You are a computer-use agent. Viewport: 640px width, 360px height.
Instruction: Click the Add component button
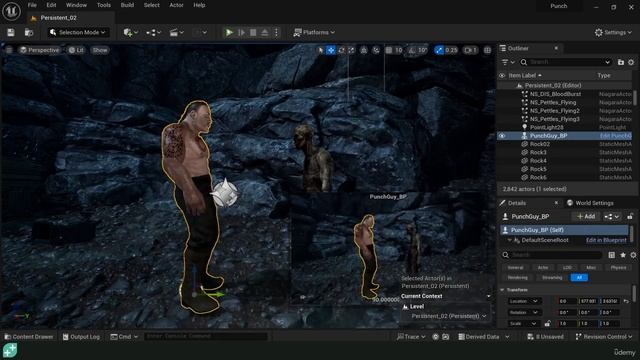586,216
